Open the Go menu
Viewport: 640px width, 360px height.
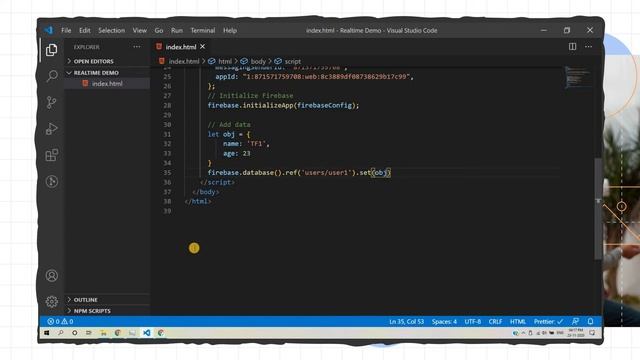click(159, 30)
